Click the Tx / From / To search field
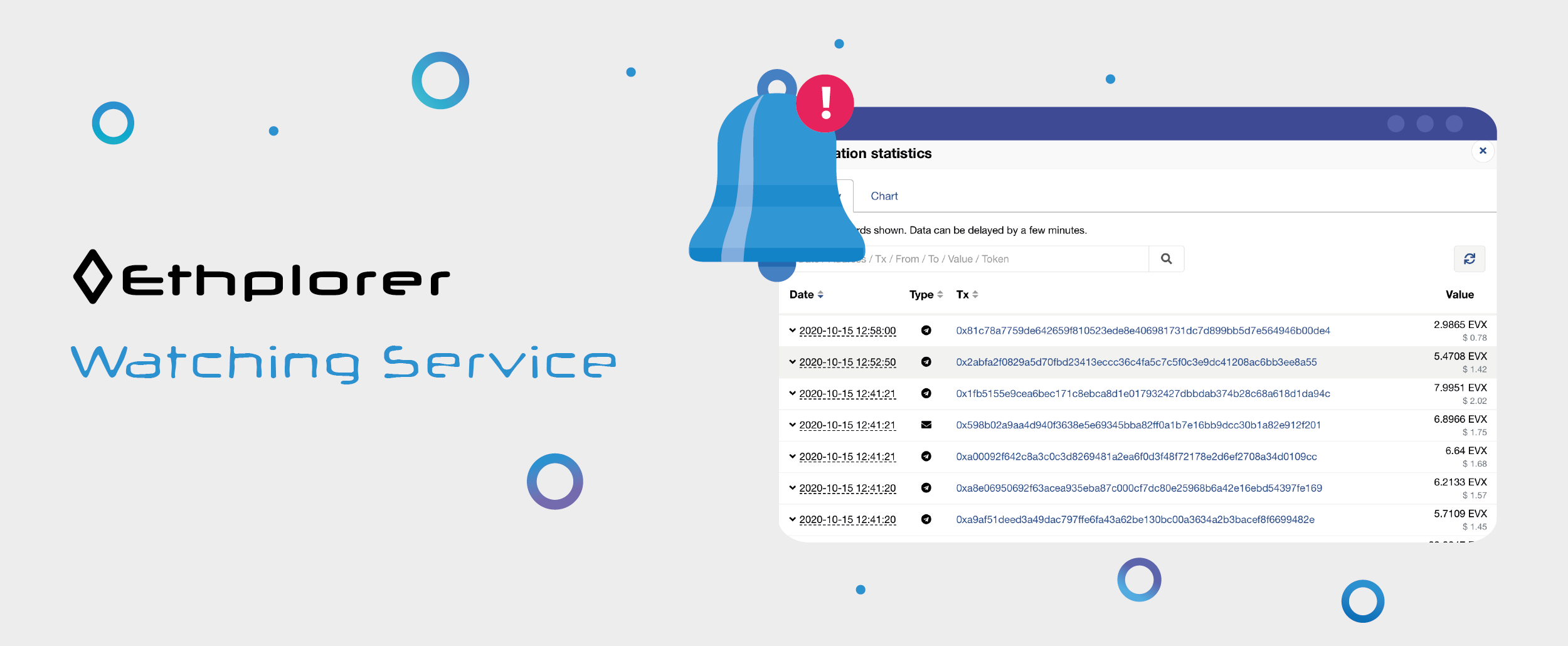The image size is (1568, 646). [x=1004, y=259]
